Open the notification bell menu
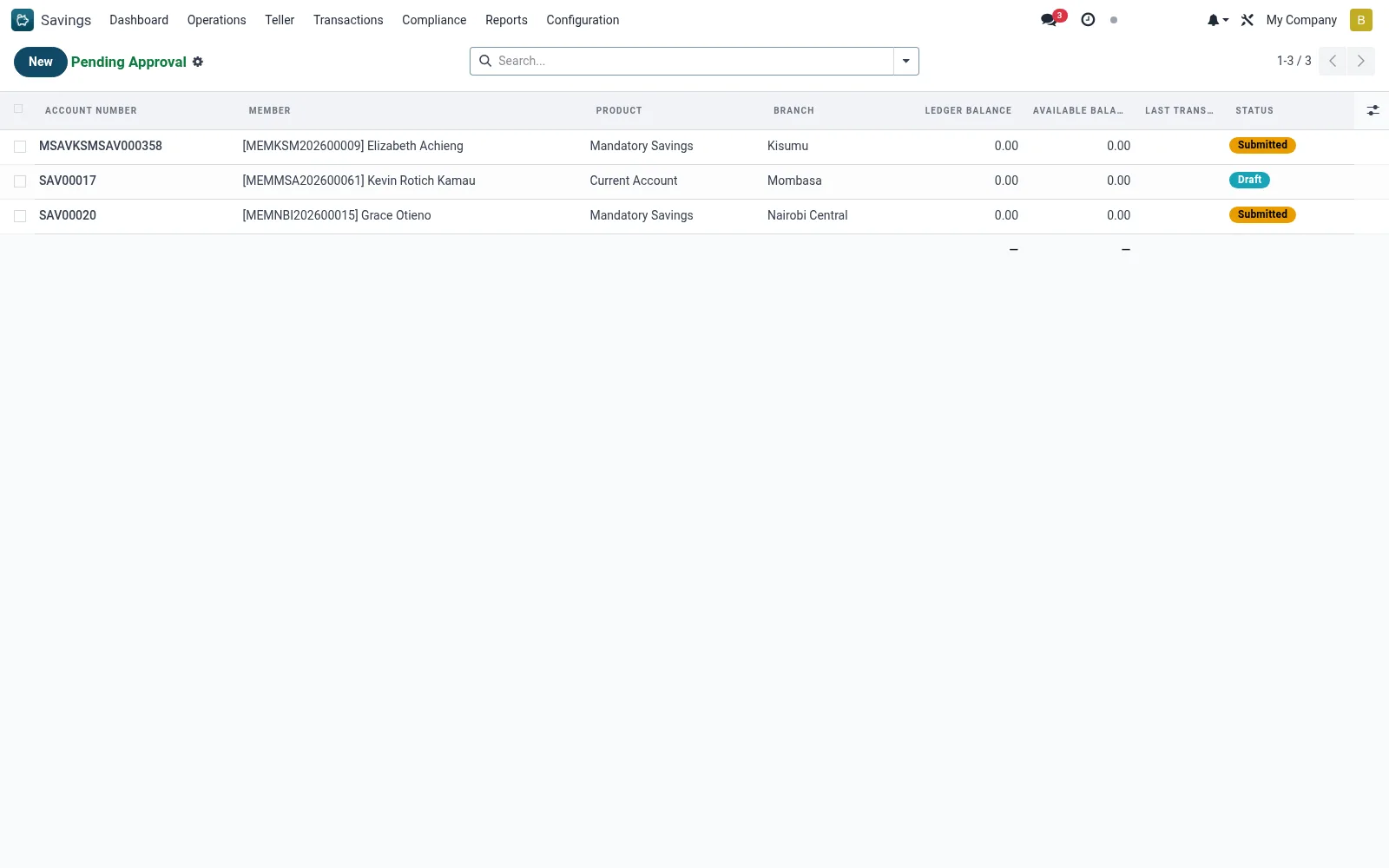The image size is (1389, 868). [1217, 20]
